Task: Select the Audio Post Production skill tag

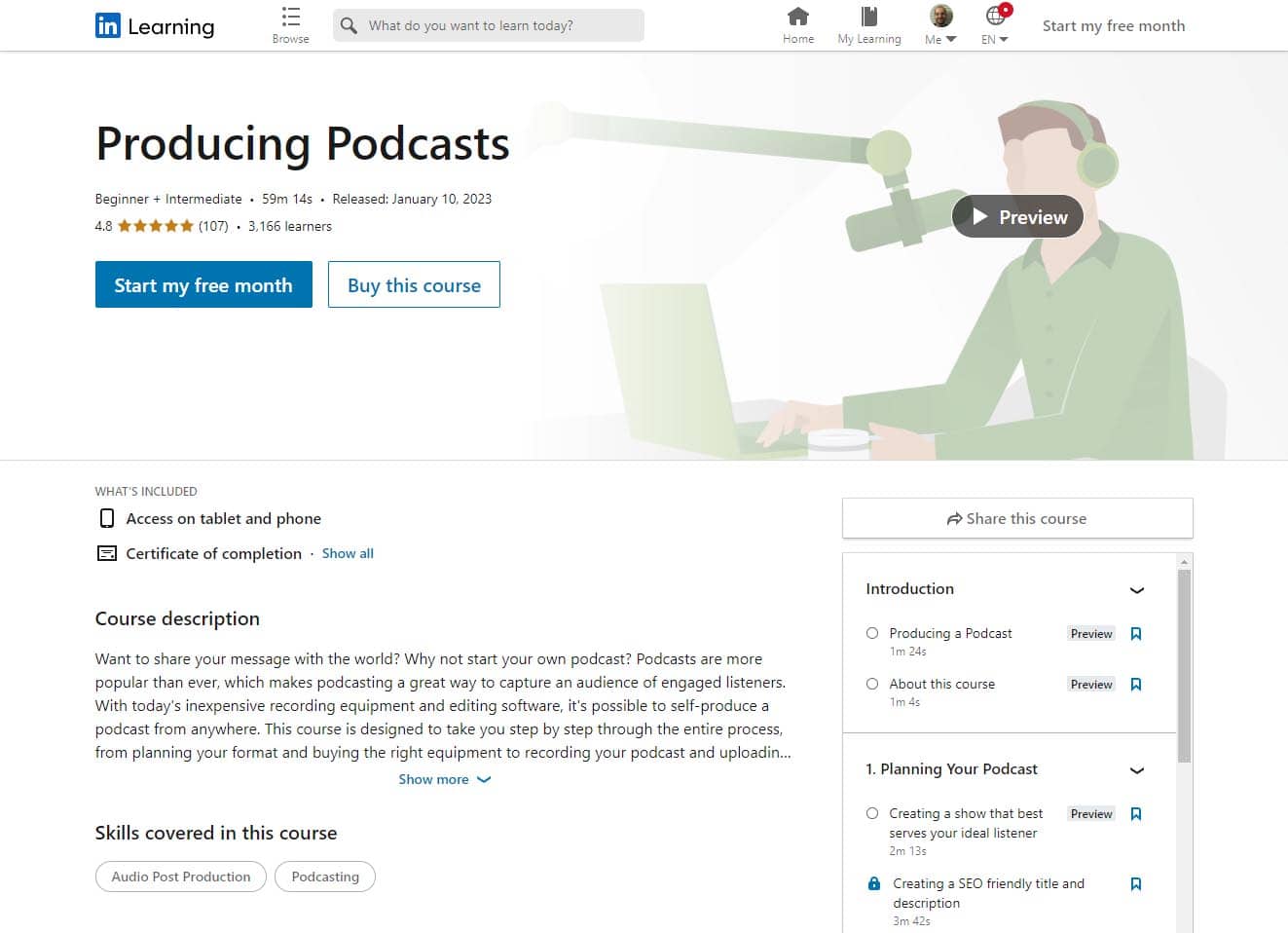Action: (181, 877)
